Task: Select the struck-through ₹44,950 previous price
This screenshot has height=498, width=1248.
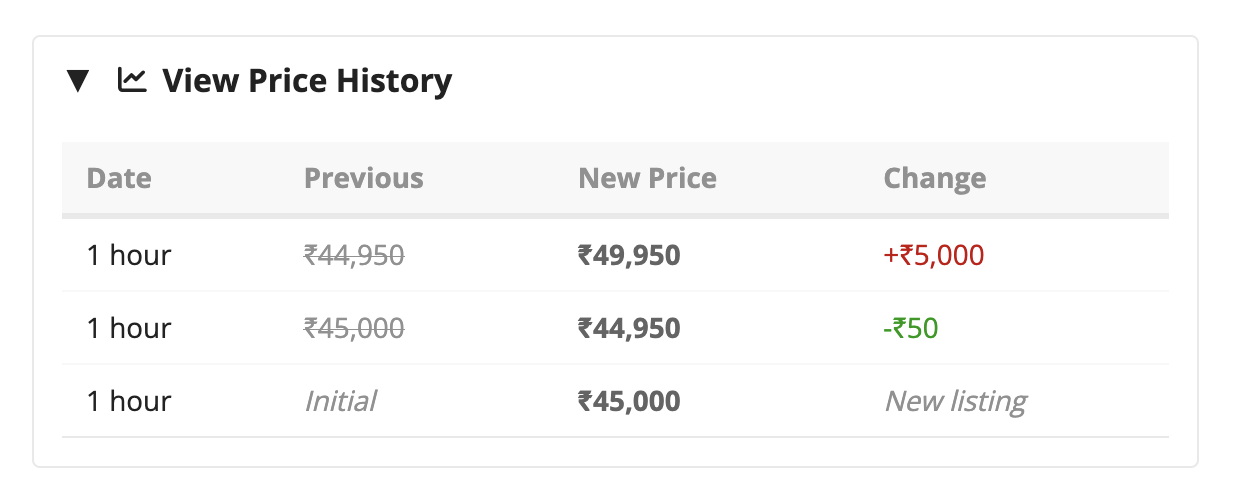Action: [354, 255]
